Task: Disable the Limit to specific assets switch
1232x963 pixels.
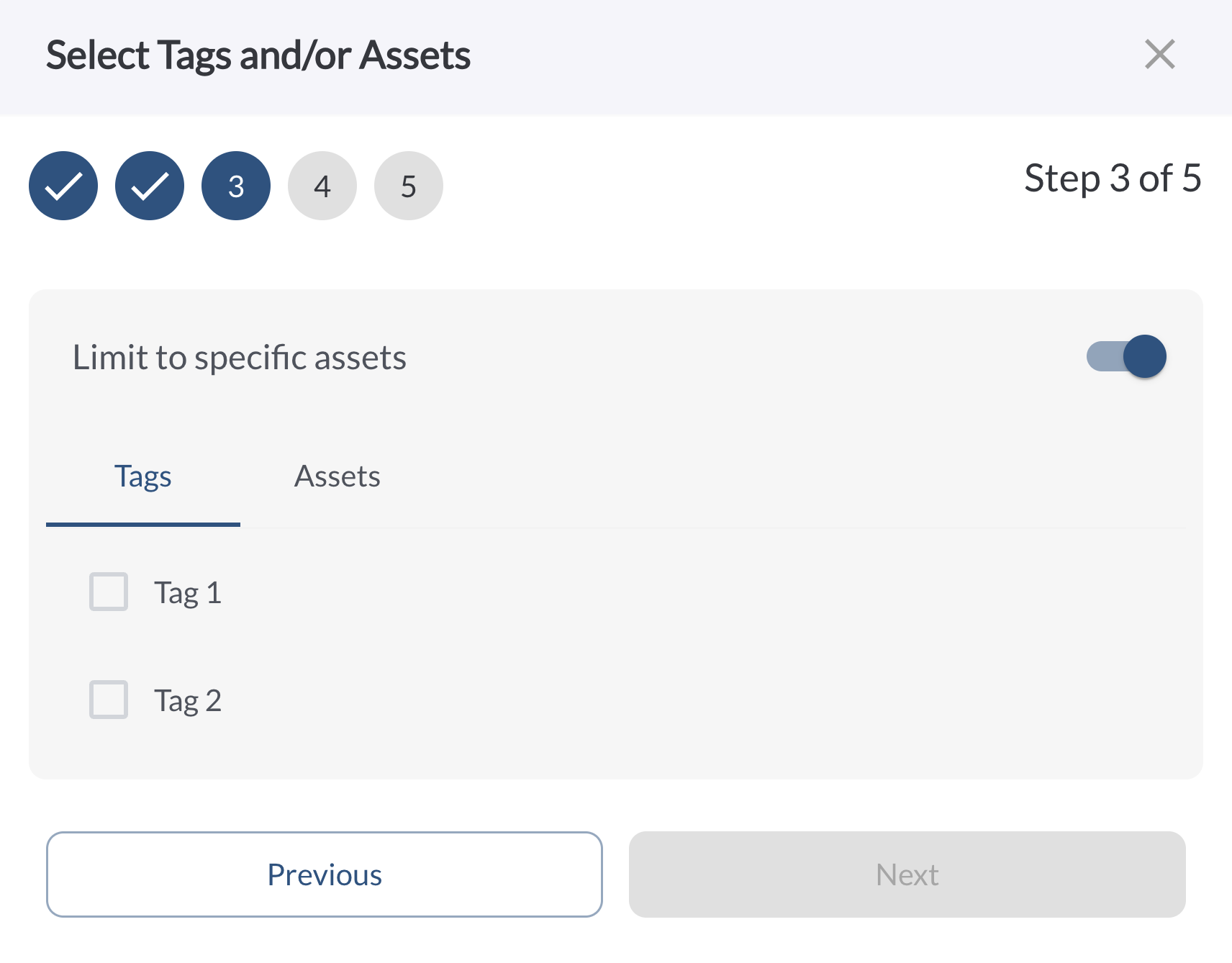Action: [1127, 356]
